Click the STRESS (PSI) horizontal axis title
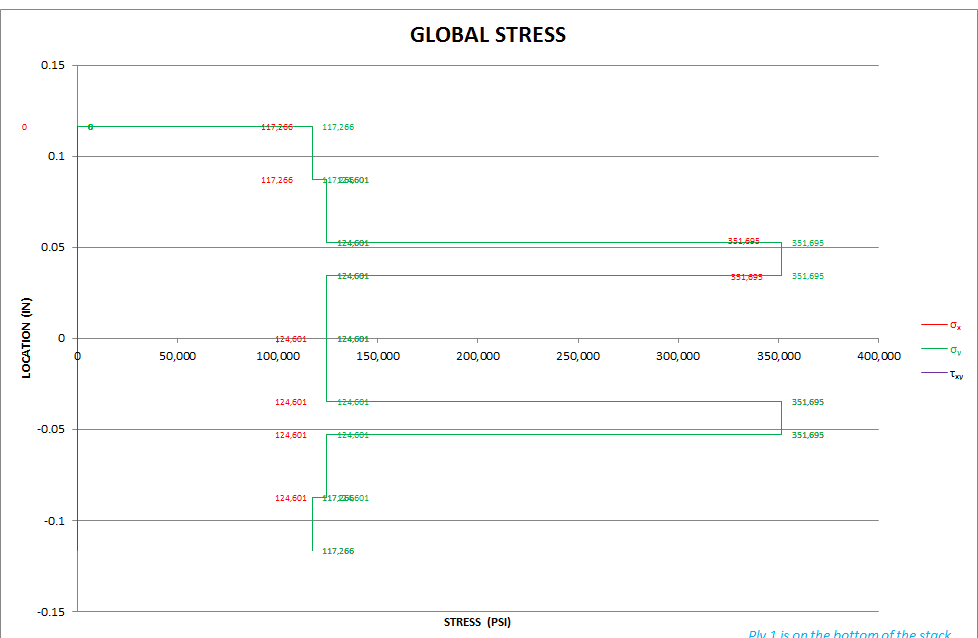This screenshot has height=638, width=978. click(477, 622)
